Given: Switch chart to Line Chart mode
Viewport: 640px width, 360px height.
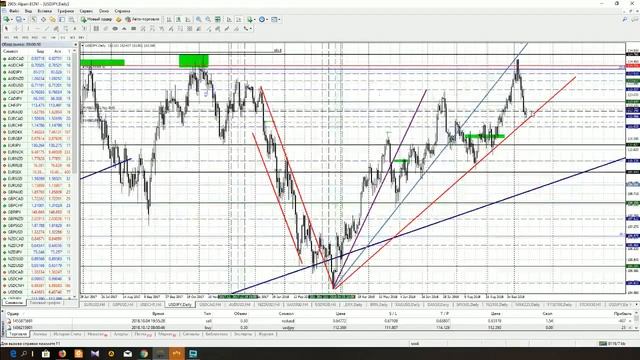Looking at the screenshot, I should [188, 19].
